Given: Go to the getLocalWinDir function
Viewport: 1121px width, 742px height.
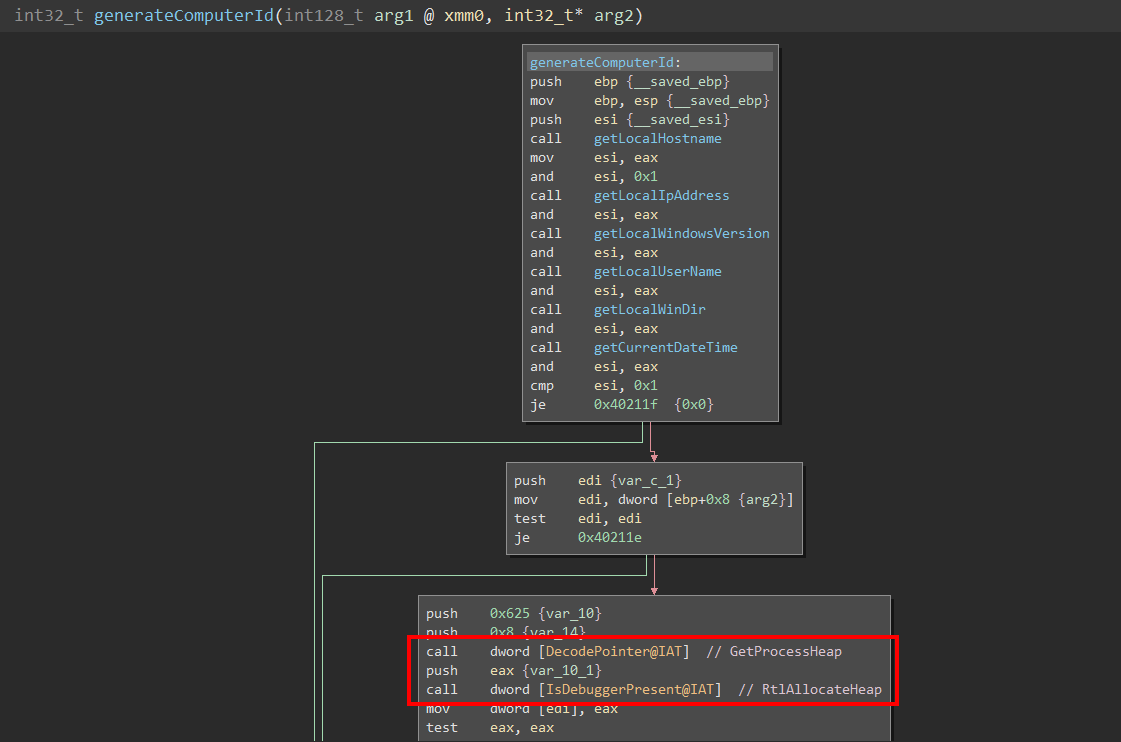Looking at the screenshot, I should pos(649,309).
